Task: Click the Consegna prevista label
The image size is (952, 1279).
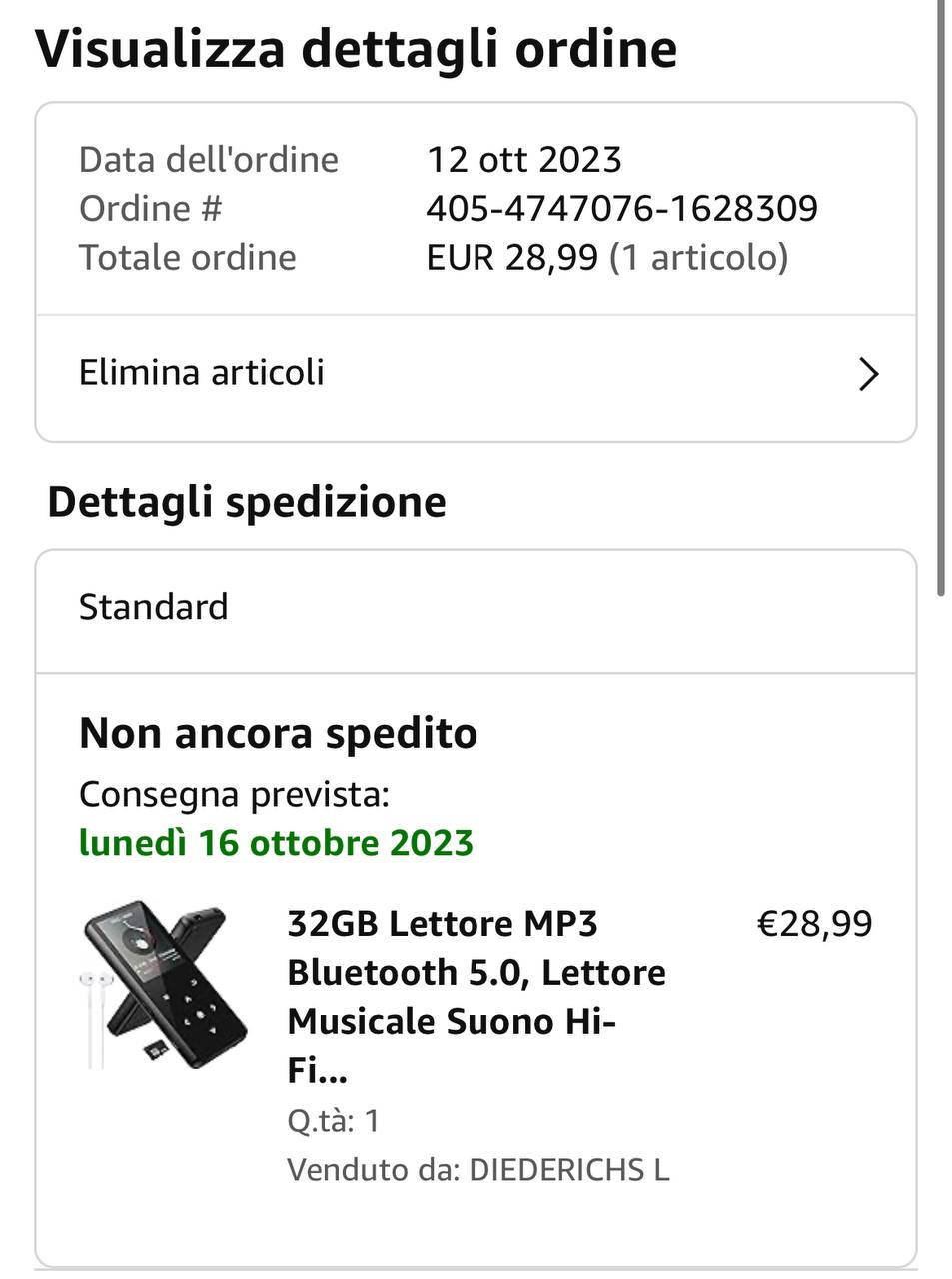Action: 234,795
